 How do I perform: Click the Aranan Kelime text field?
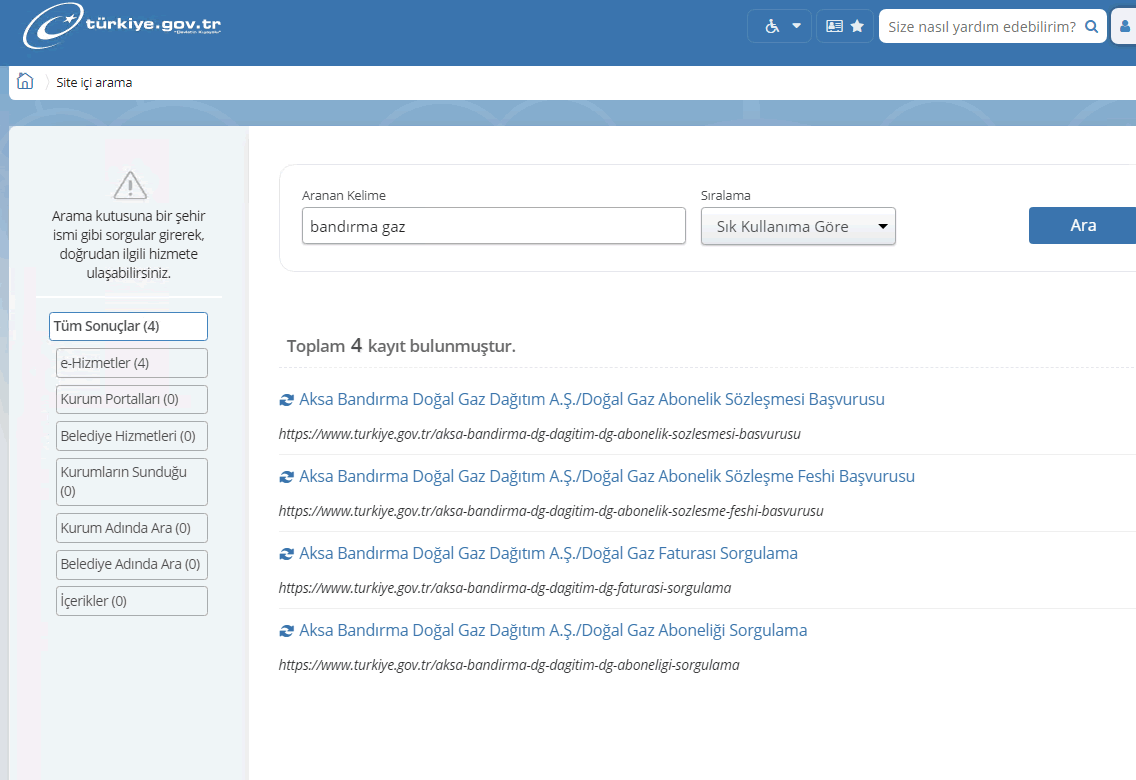493,226
